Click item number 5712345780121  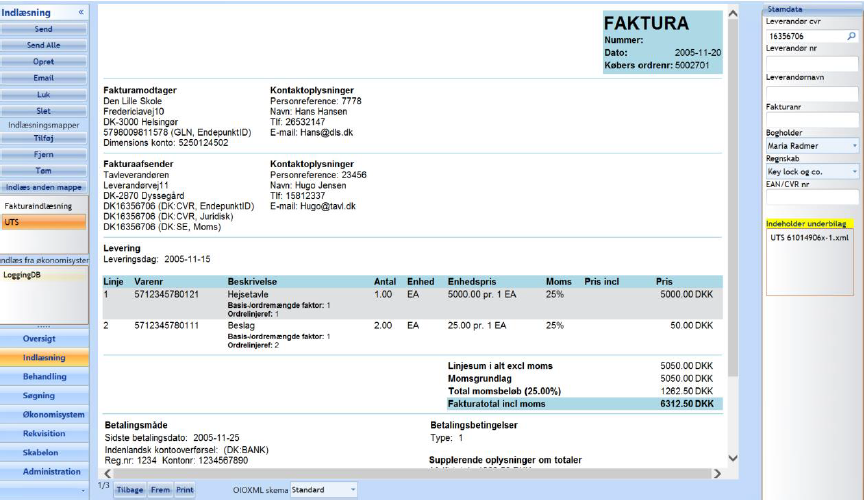tap(166, 294)
